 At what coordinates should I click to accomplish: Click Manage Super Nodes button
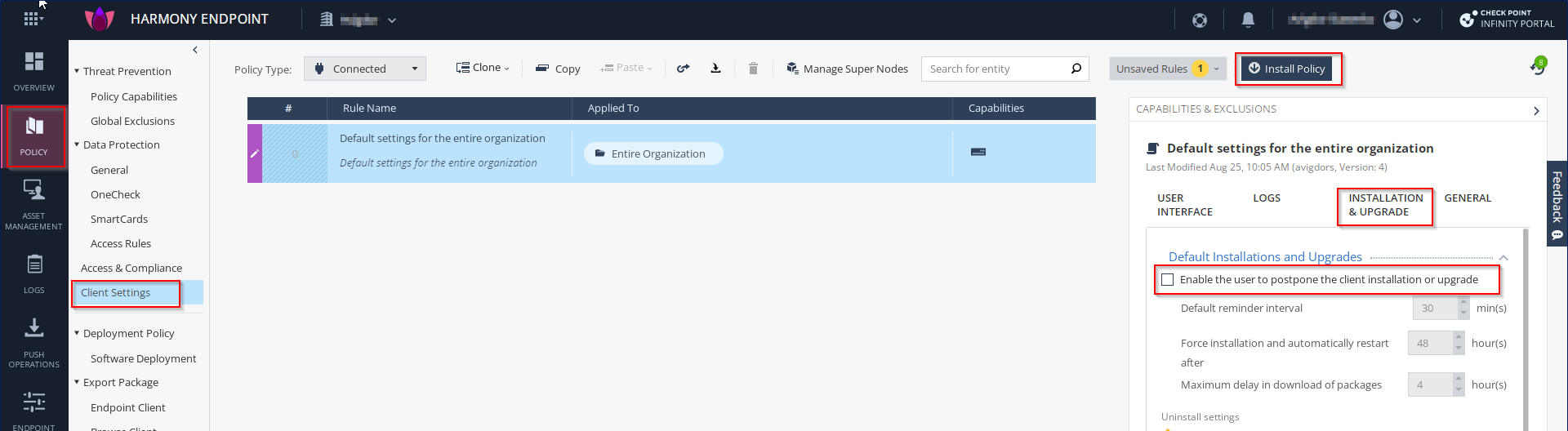[x=847, y=69]
